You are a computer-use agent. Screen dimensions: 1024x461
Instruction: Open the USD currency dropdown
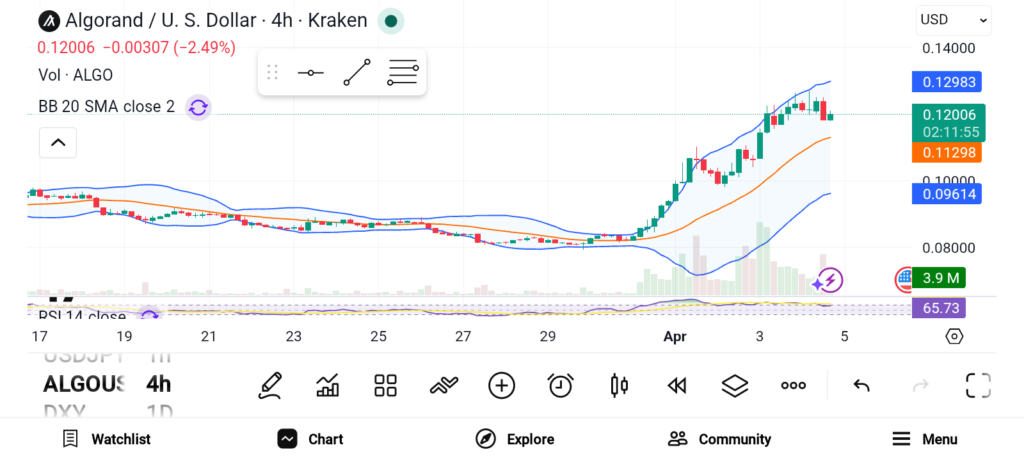pos(953,20)
